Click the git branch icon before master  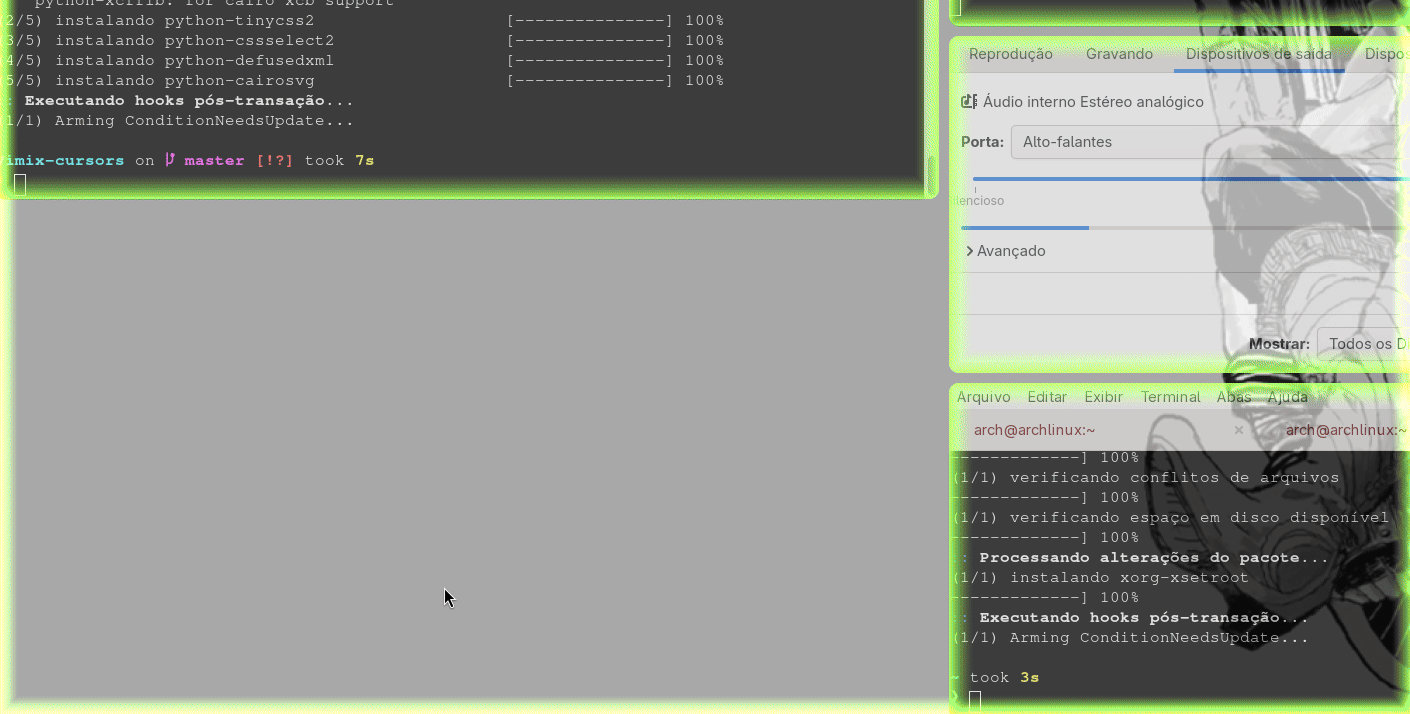click(x=170, y=160)
